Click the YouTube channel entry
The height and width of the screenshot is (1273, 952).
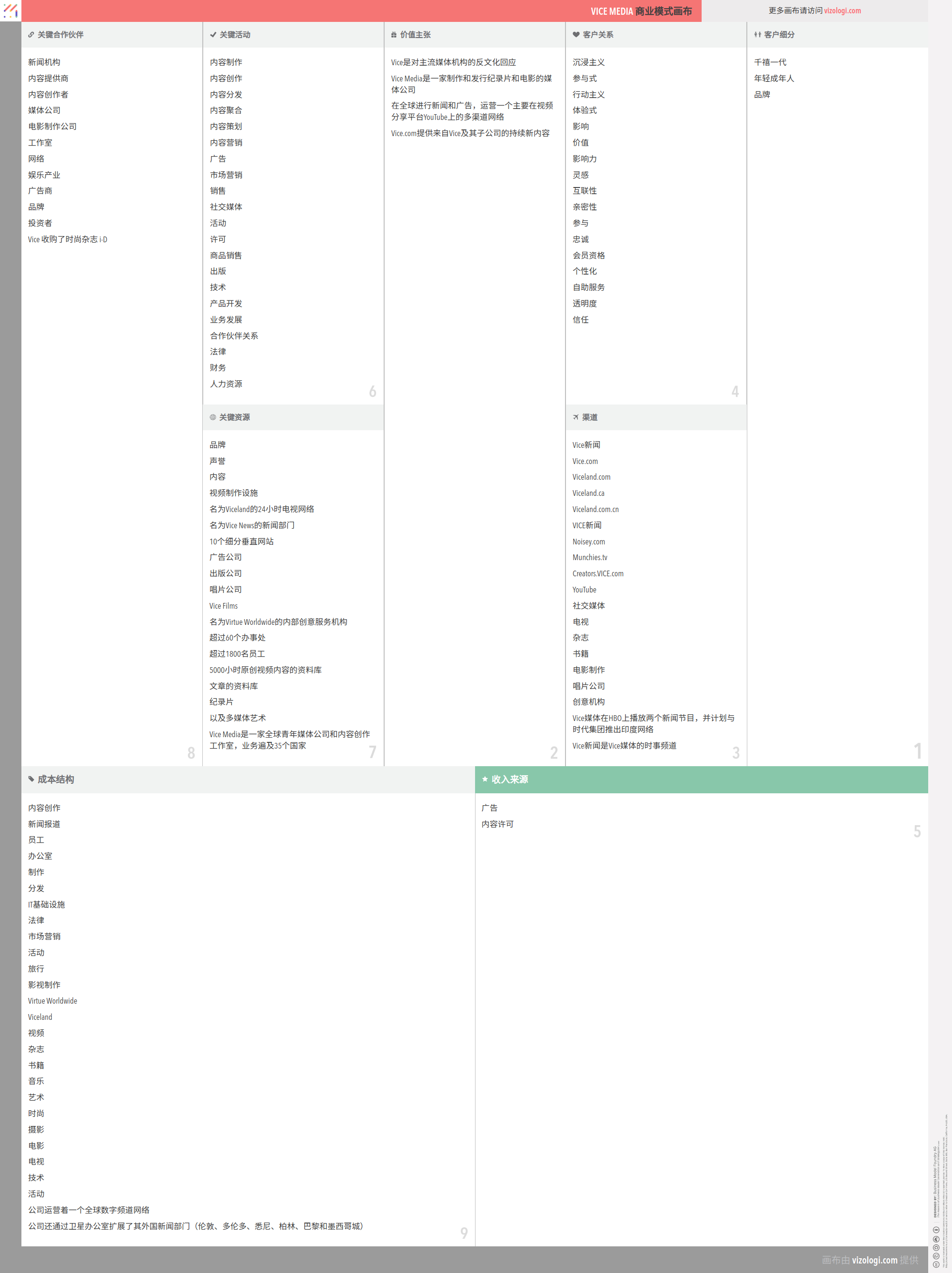point(584,590)
